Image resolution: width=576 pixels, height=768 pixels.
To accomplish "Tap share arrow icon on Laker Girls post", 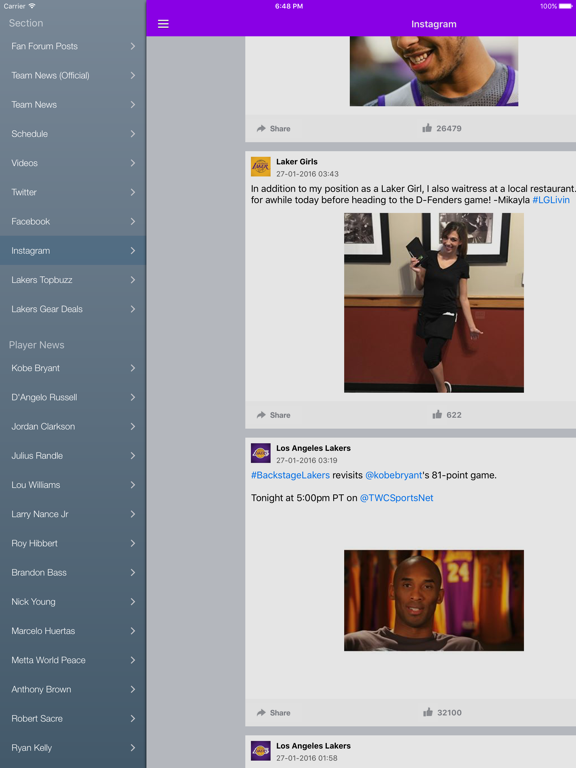I will [x=261, y=415].
